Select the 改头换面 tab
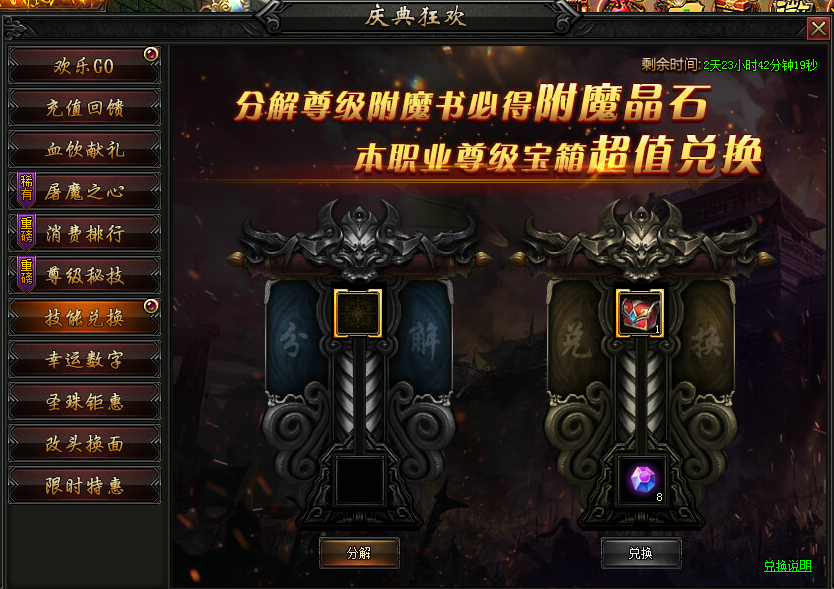 click(x=84, y=444)
